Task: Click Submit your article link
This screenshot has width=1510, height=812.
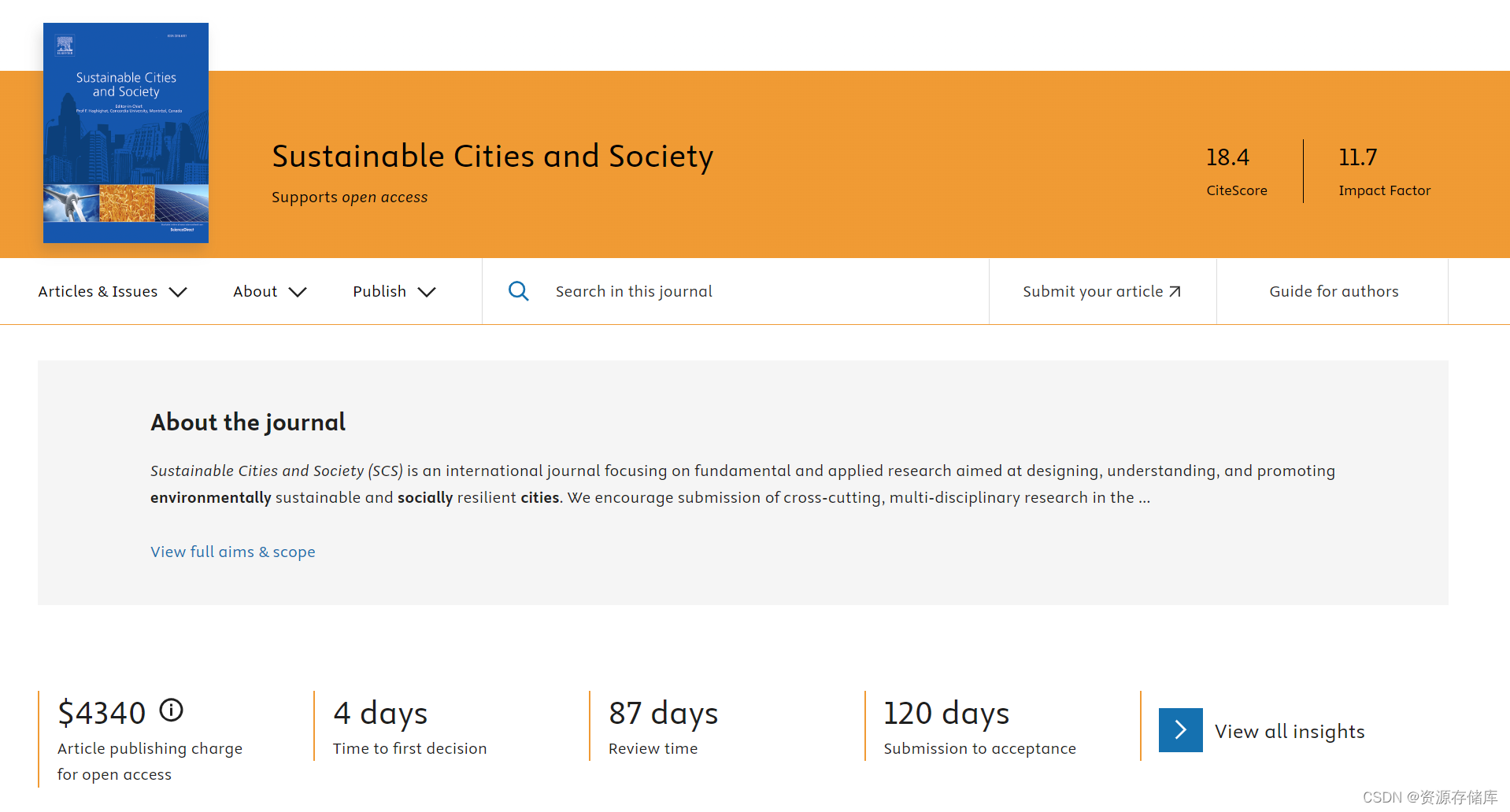Action: pos(1102,291)
